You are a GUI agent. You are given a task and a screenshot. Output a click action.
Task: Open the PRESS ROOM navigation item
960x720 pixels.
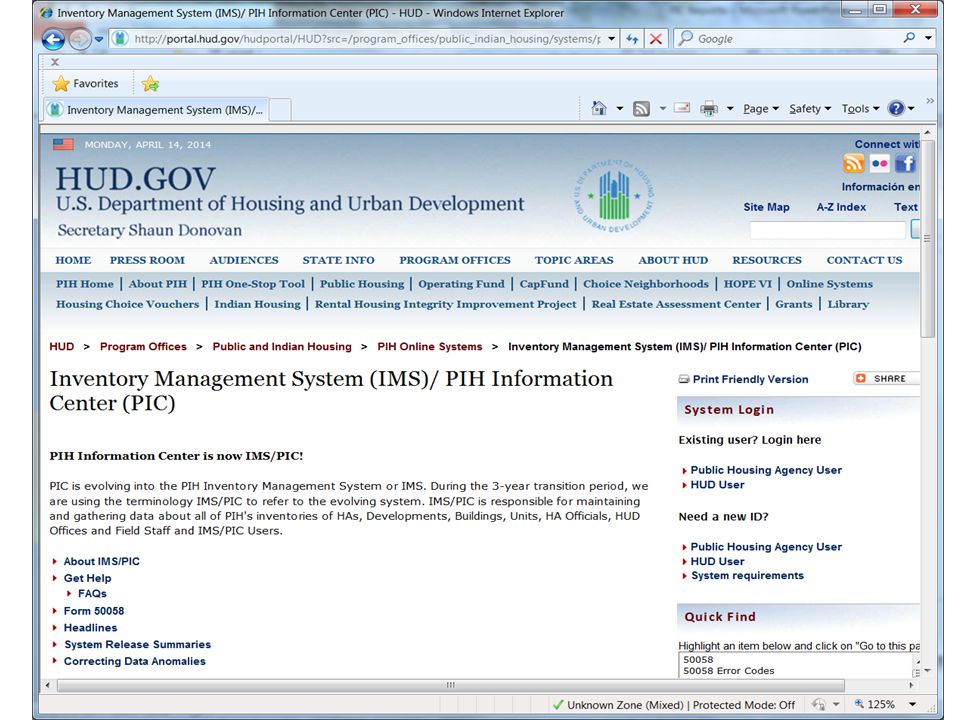point(147,260)
